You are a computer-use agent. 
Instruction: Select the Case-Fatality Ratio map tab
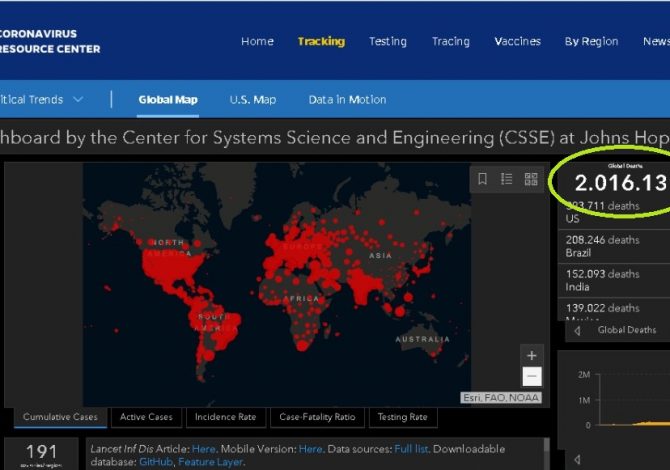[317, 417]
